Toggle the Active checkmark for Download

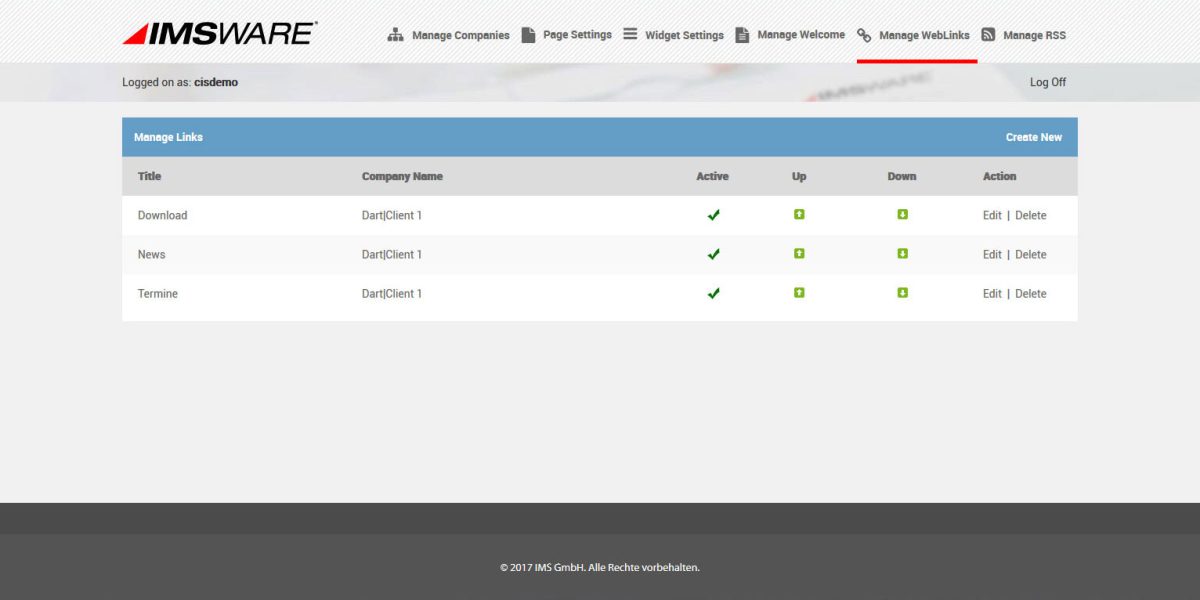click(x=713, y=215)
